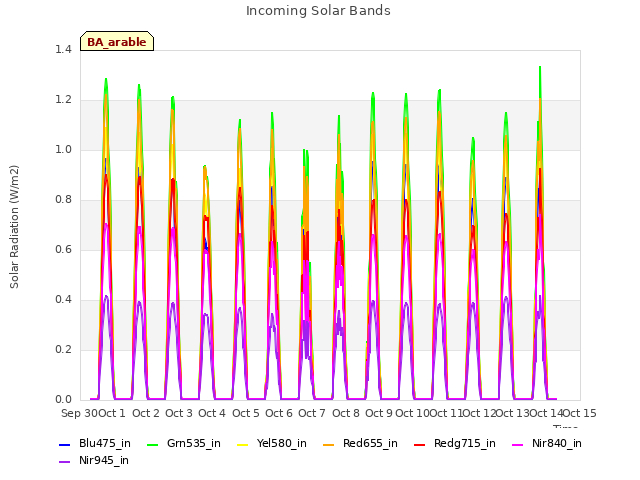Click the Oct 5 x-axis label
The height and width of the screenshot is (480, 640).
[x=246, y=413]
